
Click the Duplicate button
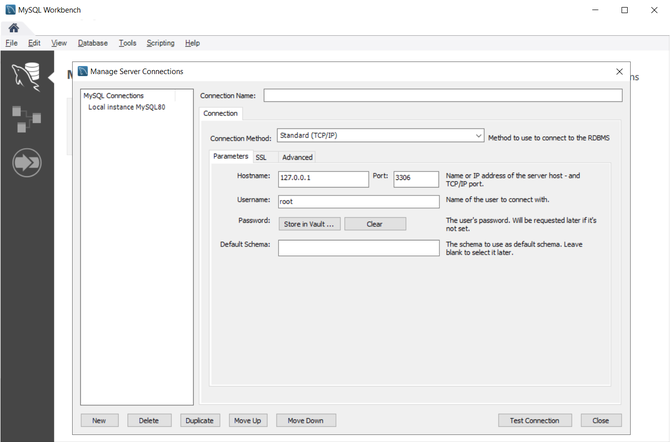point(200,420)
